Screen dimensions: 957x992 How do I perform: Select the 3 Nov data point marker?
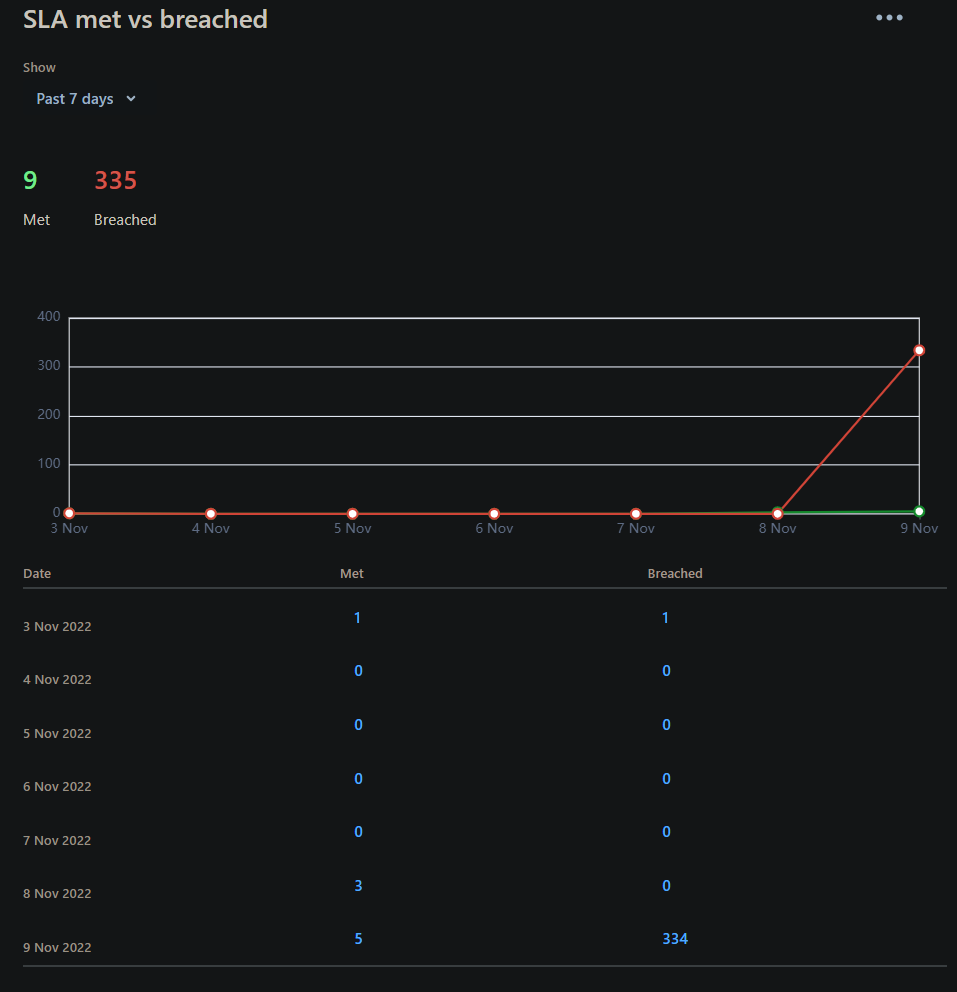68,512
